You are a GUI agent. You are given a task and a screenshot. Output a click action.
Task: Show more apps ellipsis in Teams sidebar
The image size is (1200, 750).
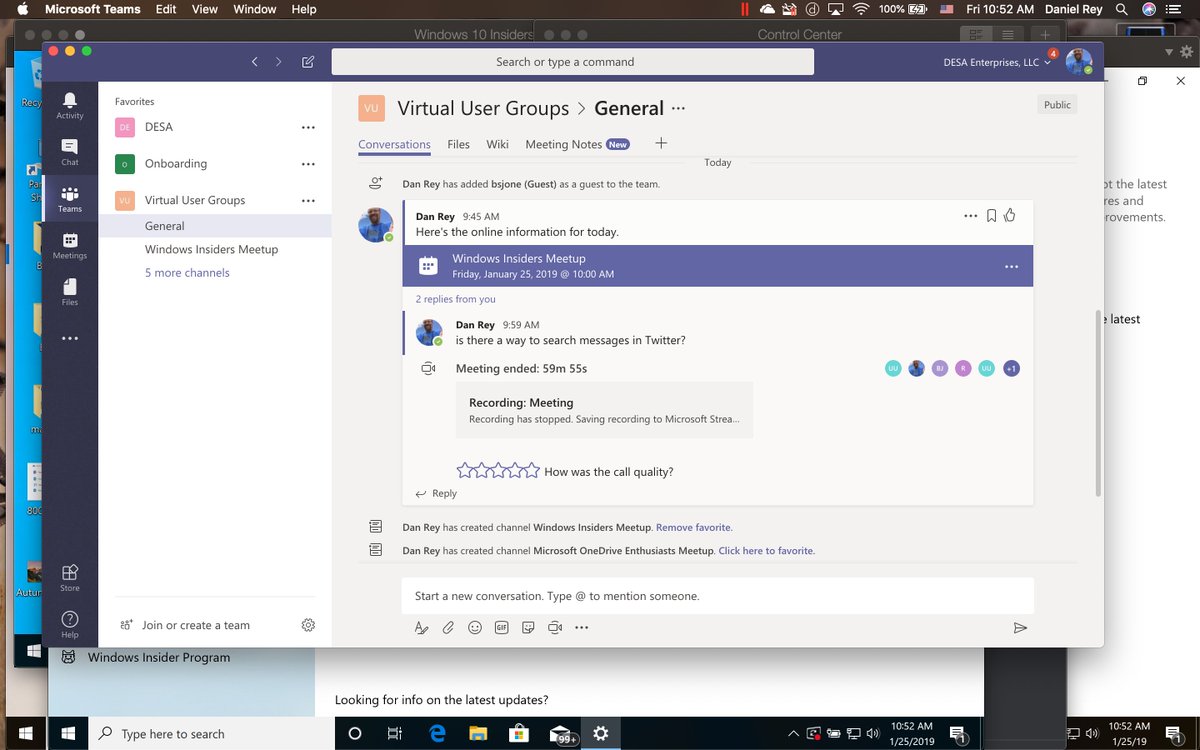click(x=70, y=339)
